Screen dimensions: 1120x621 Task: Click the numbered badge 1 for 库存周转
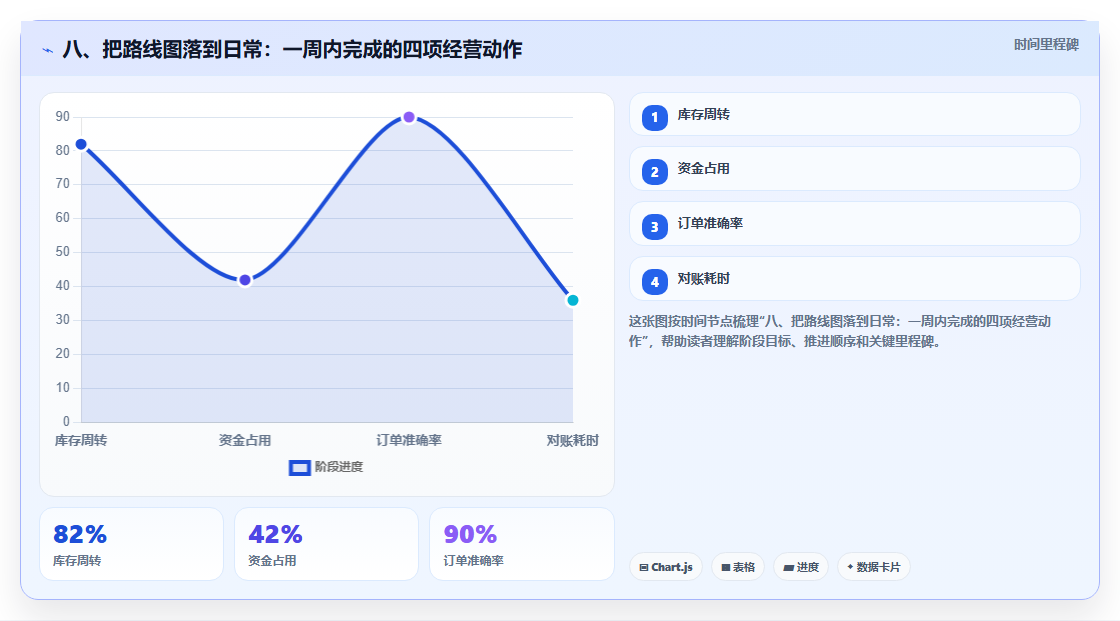[654, 118]
